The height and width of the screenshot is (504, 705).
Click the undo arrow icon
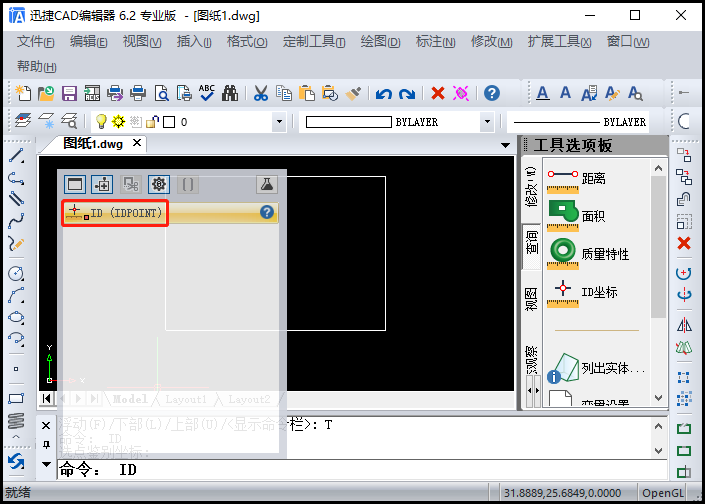(x=384, y=94)
